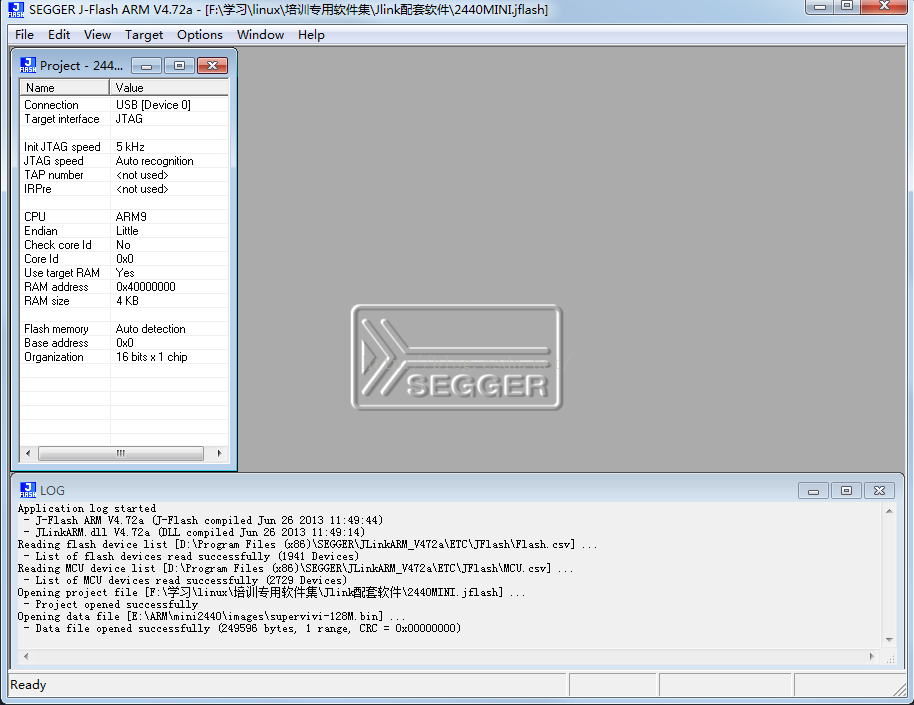The width and height of the screenshot is (914, 705).
Task: Select the 'Auto recognition' value
Action: pyautogui.click(x=154, y=161)
